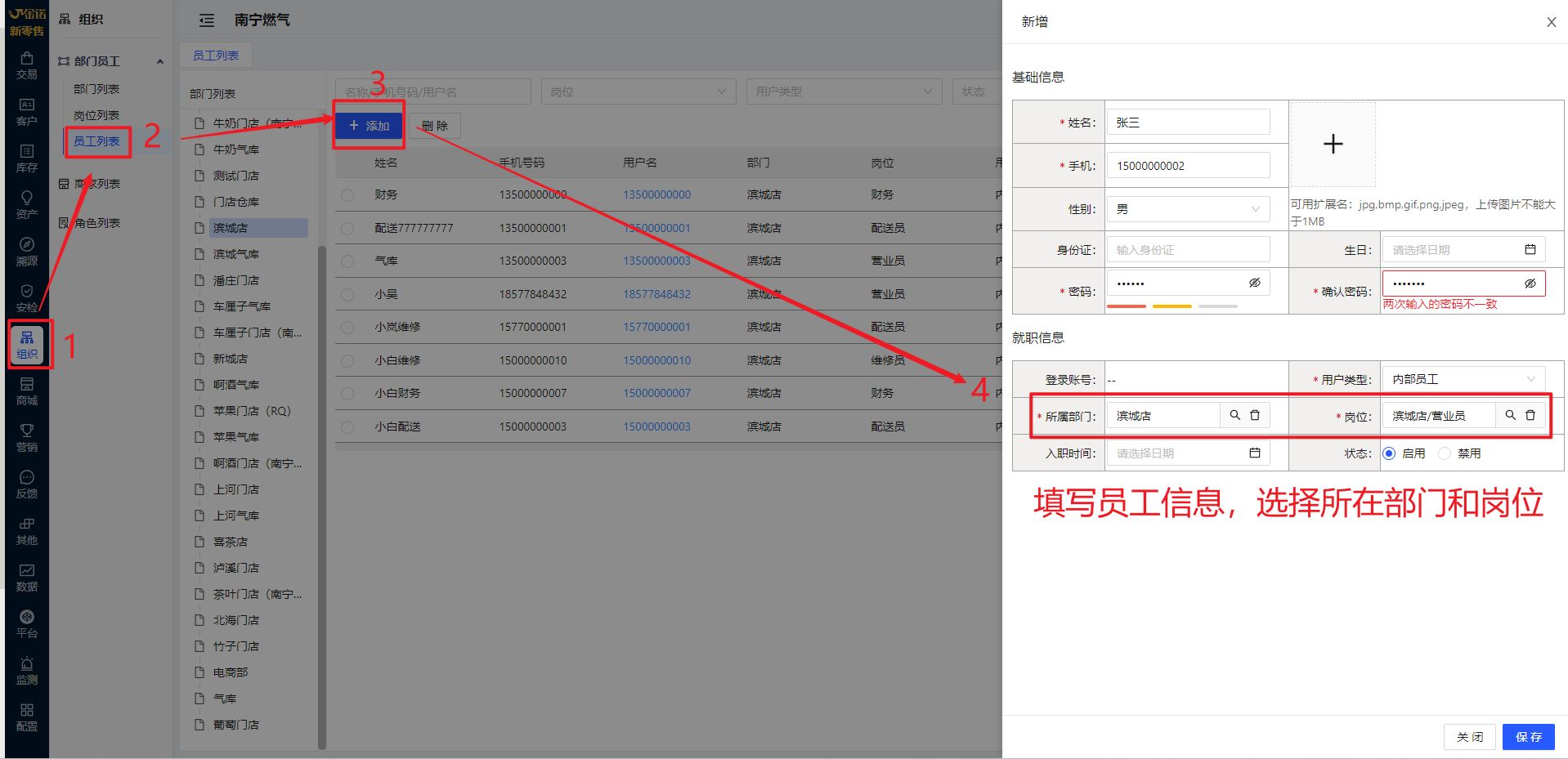Show password in 密码 field
This screenshot has width=1568, height=759.
(x=1254, y=283)
